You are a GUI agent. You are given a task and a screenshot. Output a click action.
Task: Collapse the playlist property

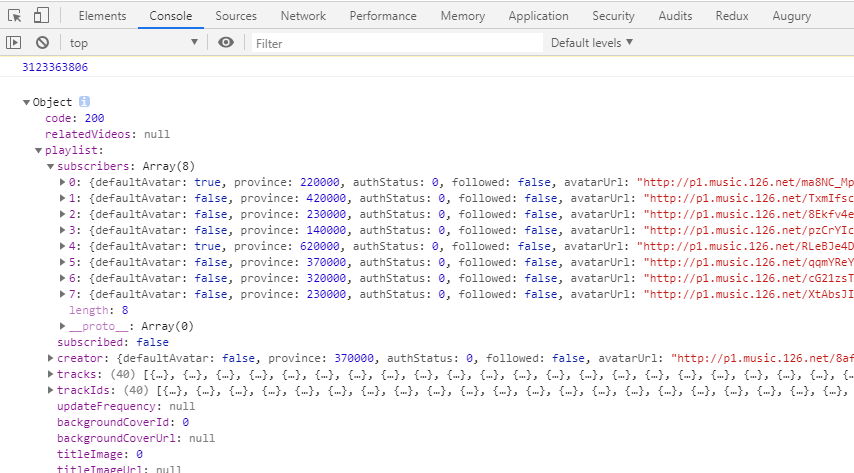(38, 150)
